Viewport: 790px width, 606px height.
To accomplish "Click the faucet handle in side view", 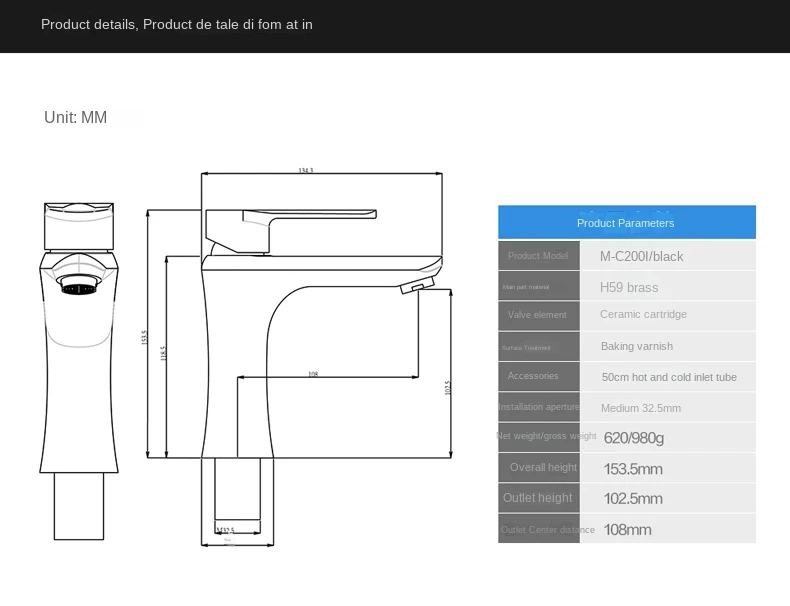I will coord(290,224).
